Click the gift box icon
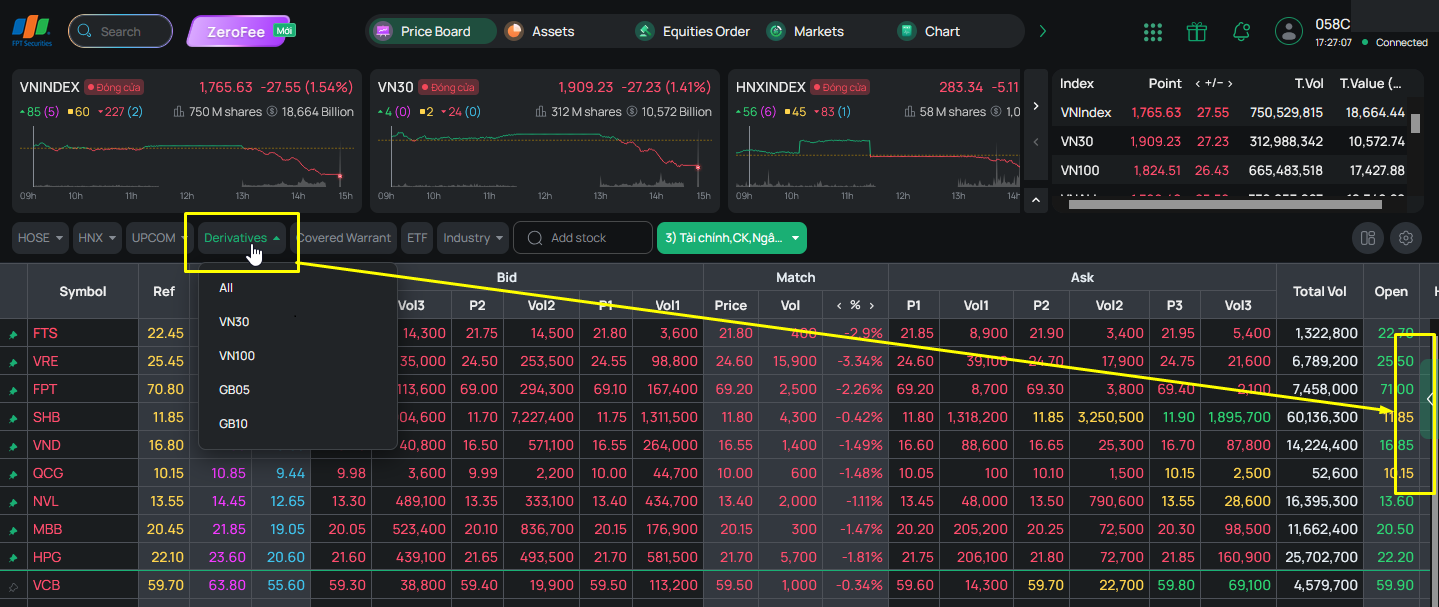1439x607 pixels. [1197, 32]
